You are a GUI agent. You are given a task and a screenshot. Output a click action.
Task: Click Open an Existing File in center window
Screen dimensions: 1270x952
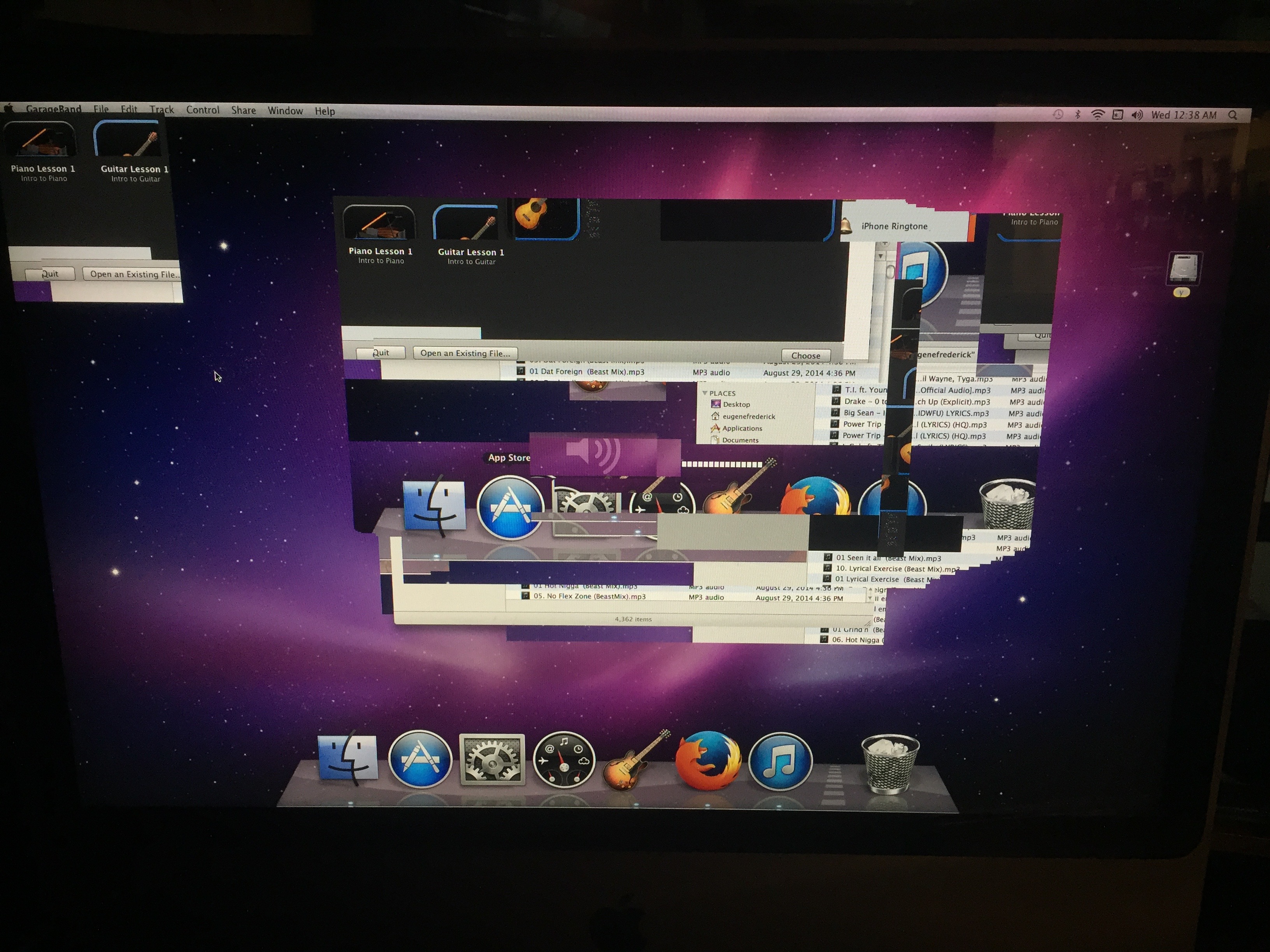point(465,353)
